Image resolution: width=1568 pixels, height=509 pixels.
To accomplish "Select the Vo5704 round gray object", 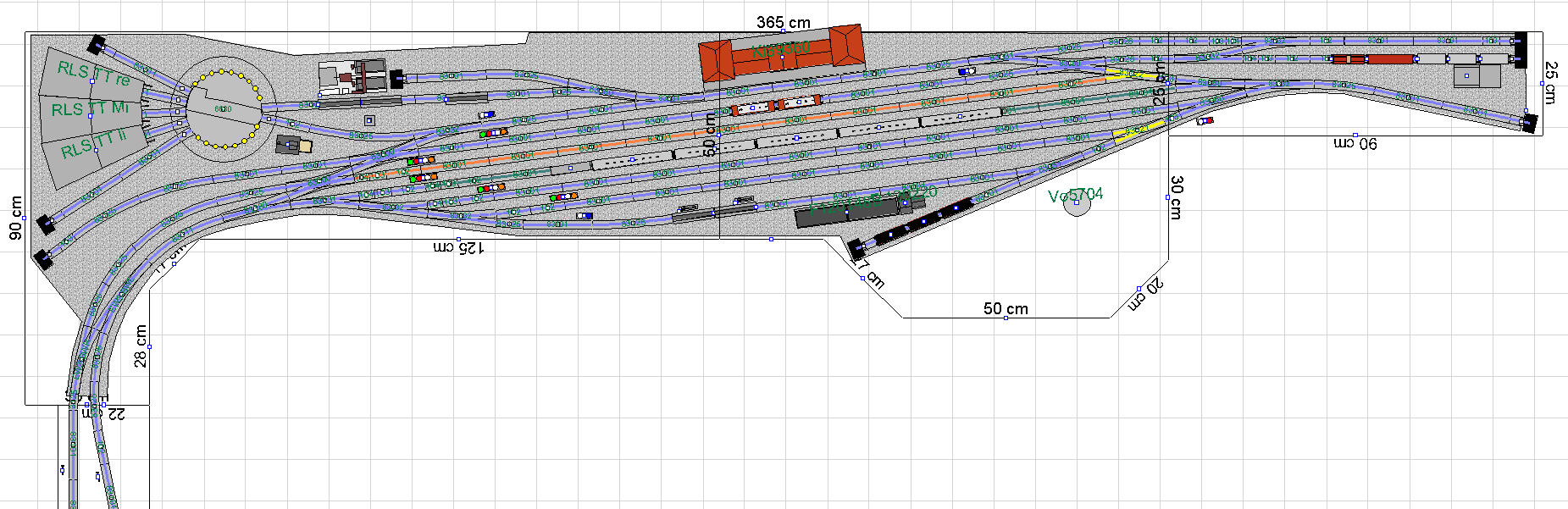I will tap(1076, 204).
